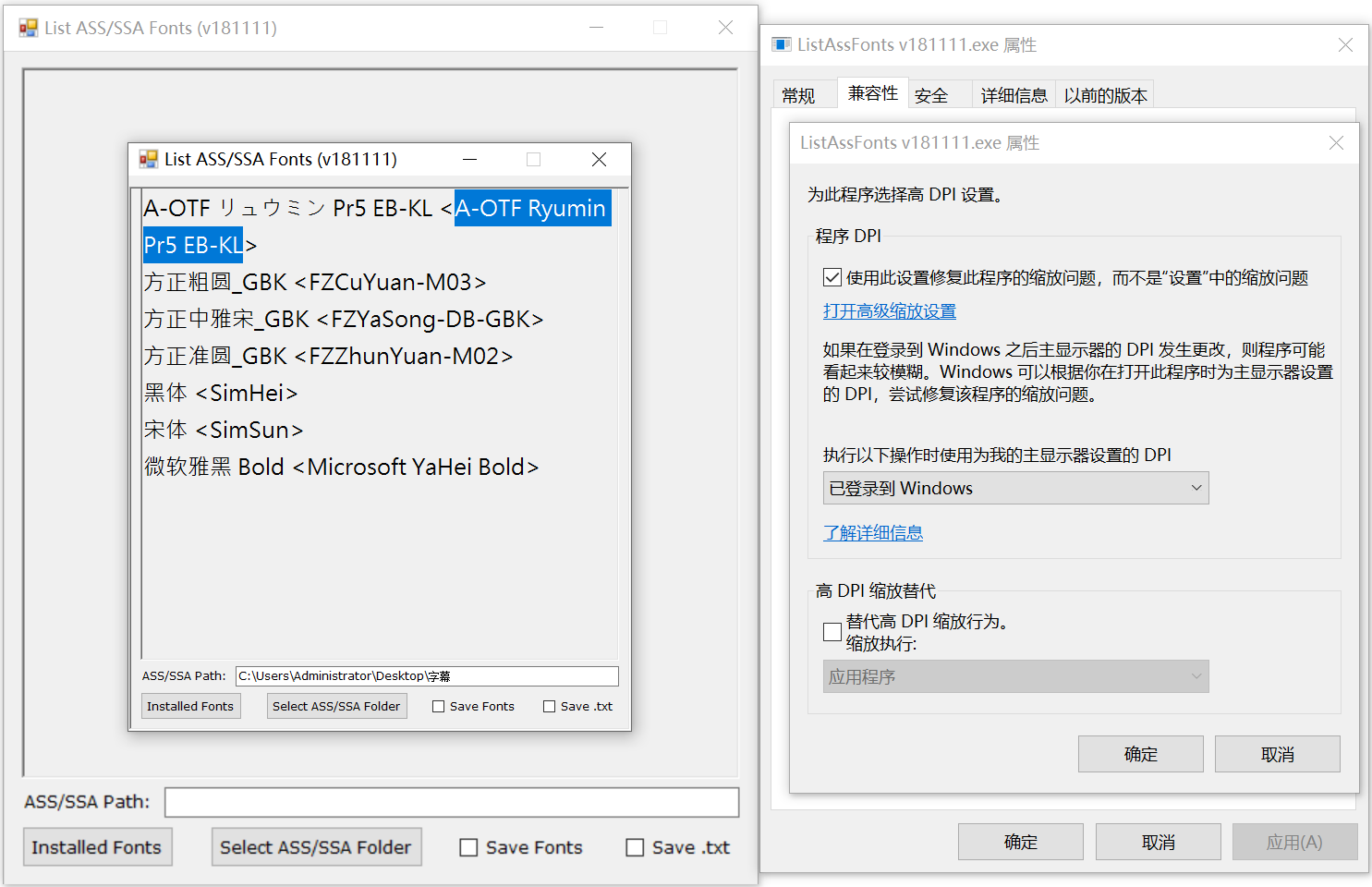Minimize the outer List ASS/SSA Fonts window

pyautogui.click(x=596, y=28)
